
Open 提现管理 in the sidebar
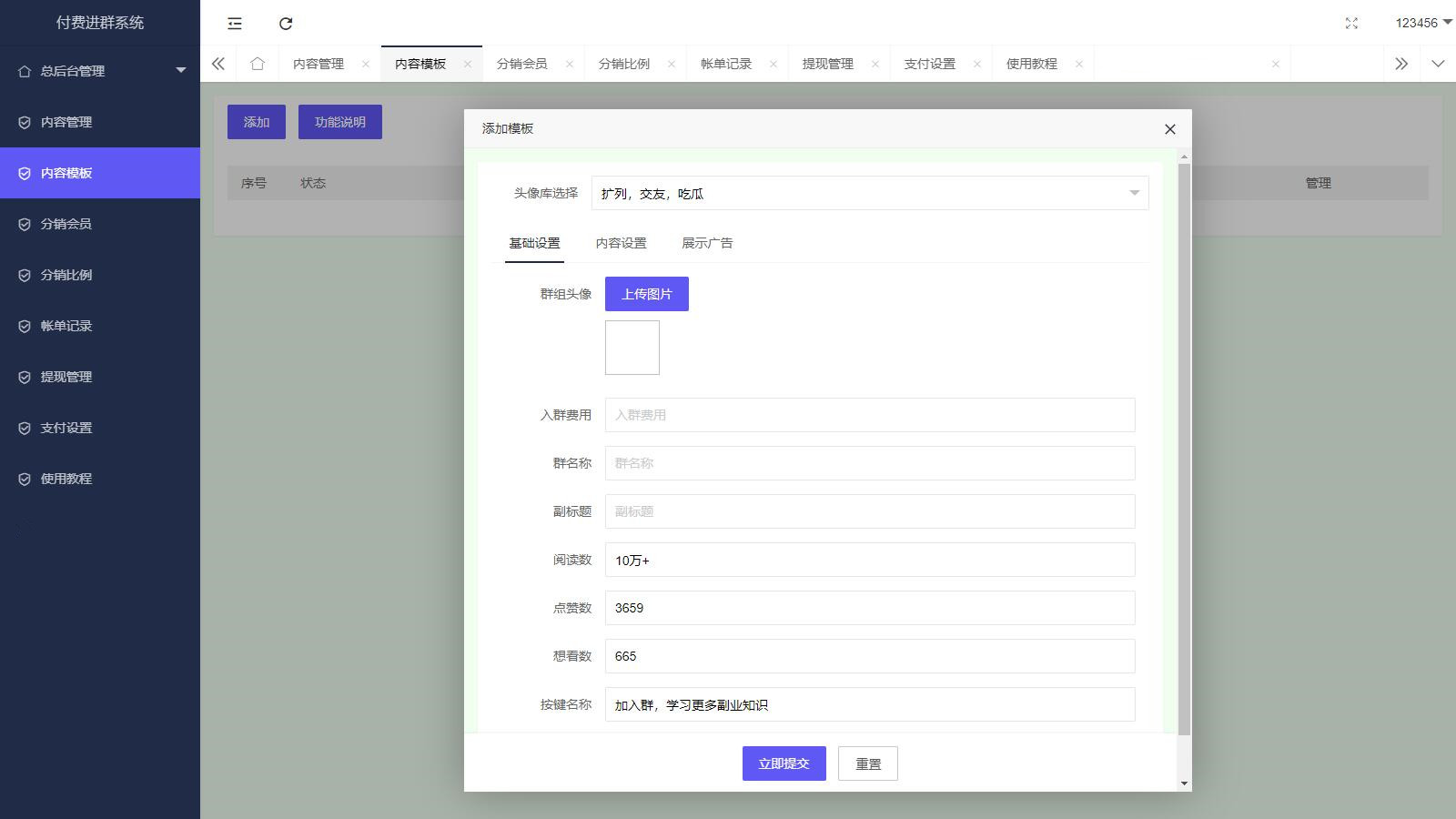pos(100,377)
